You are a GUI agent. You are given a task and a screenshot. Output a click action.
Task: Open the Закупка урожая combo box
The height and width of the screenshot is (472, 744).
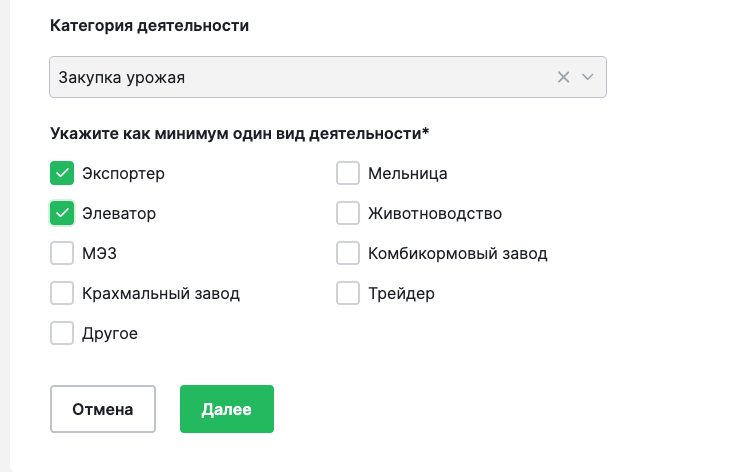tap(328, 77)
